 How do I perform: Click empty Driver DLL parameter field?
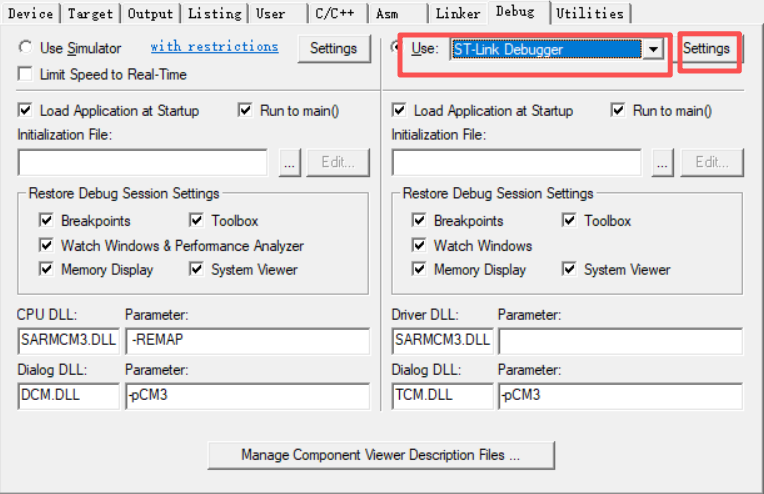tap(621, 341)
